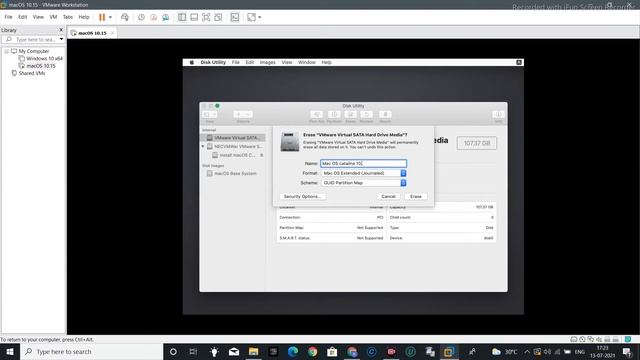Click the Restore toolbar icon
This screenshot has height=360, width=640.
366,115
